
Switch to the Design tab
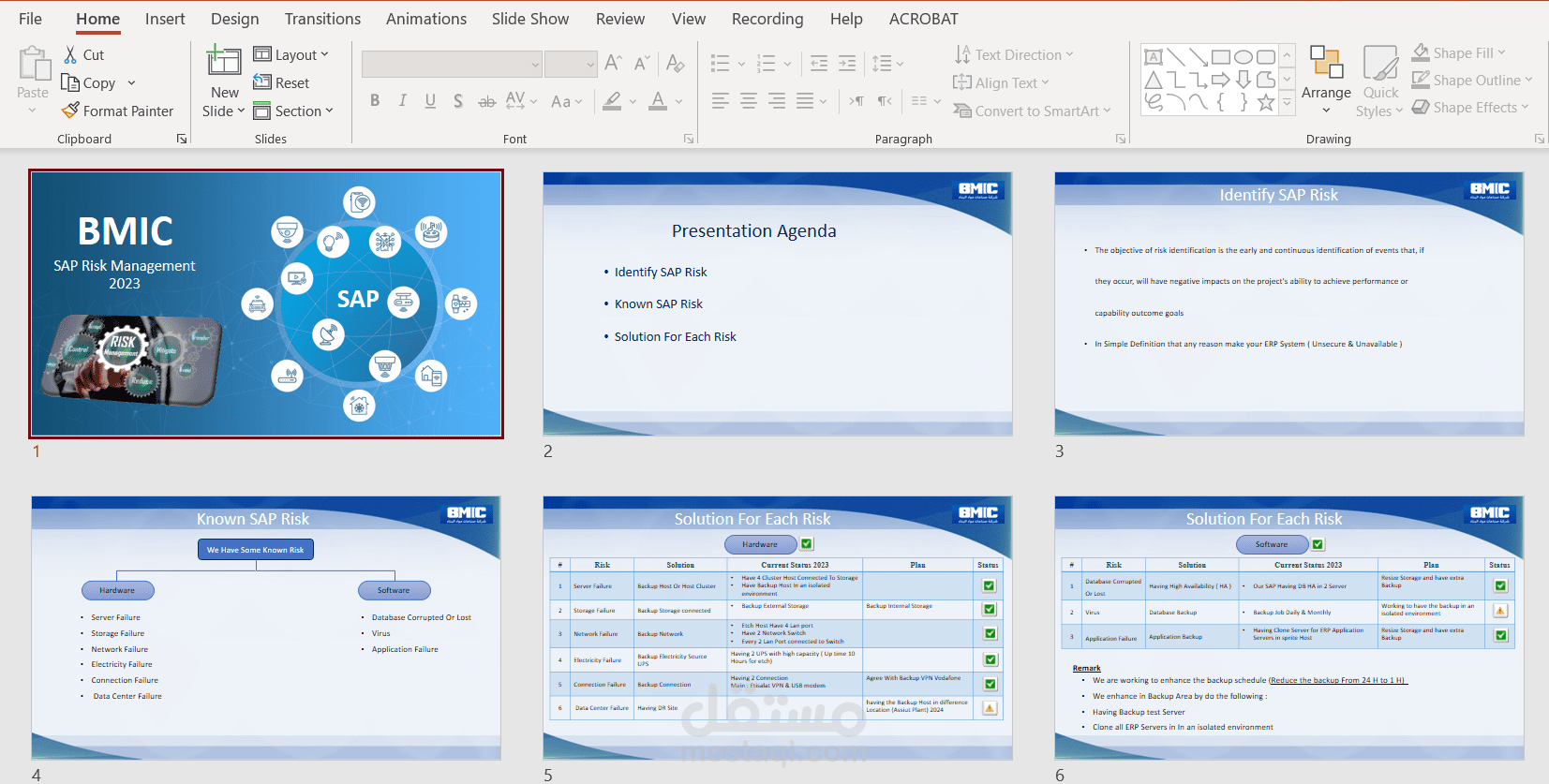point(234,19)
